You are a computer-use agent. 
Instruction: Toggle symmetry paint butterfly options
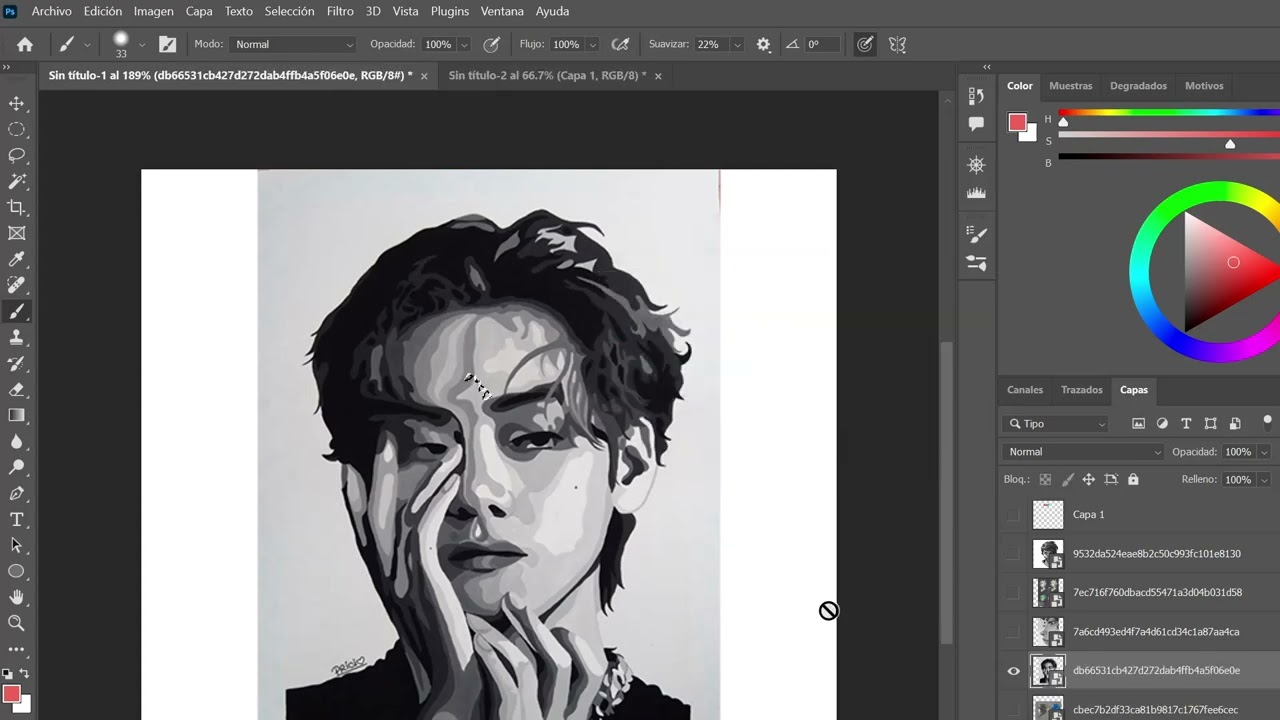897,44
